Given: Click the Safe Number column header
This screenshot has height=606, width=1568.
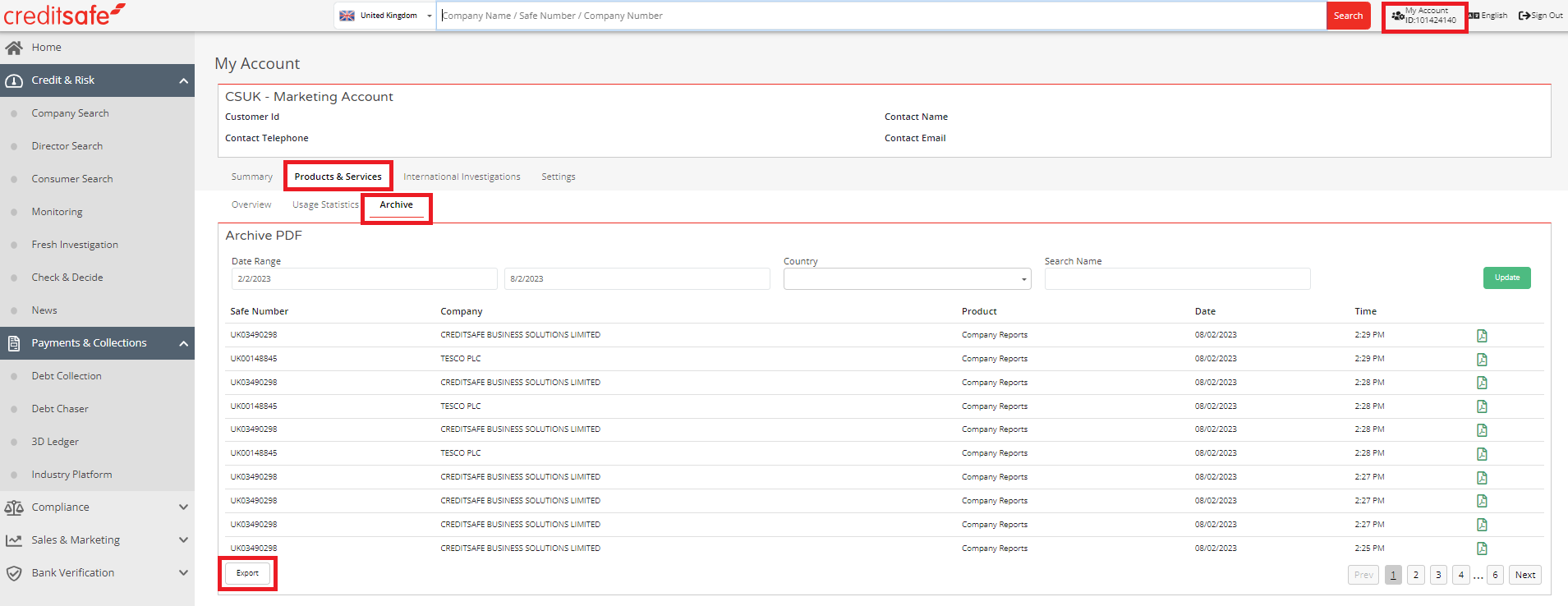Looking at the screenshot, I should 260,311.
